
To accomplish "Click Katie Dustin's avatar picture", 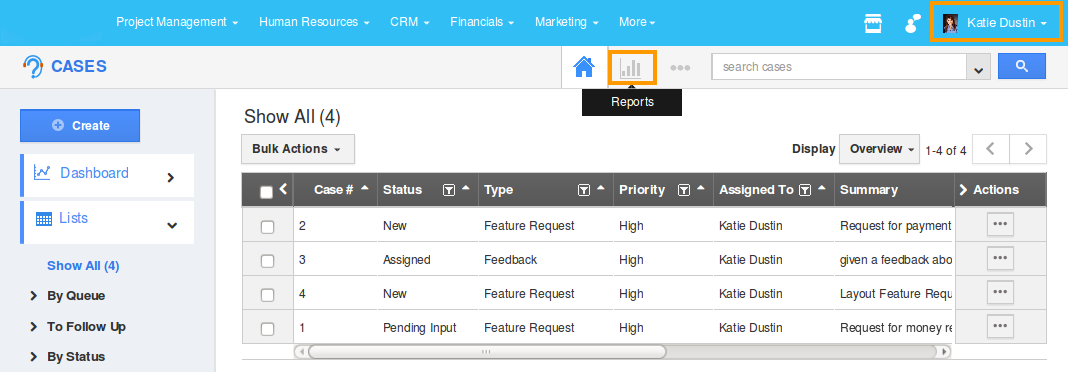I will click(x=950, y=23).
